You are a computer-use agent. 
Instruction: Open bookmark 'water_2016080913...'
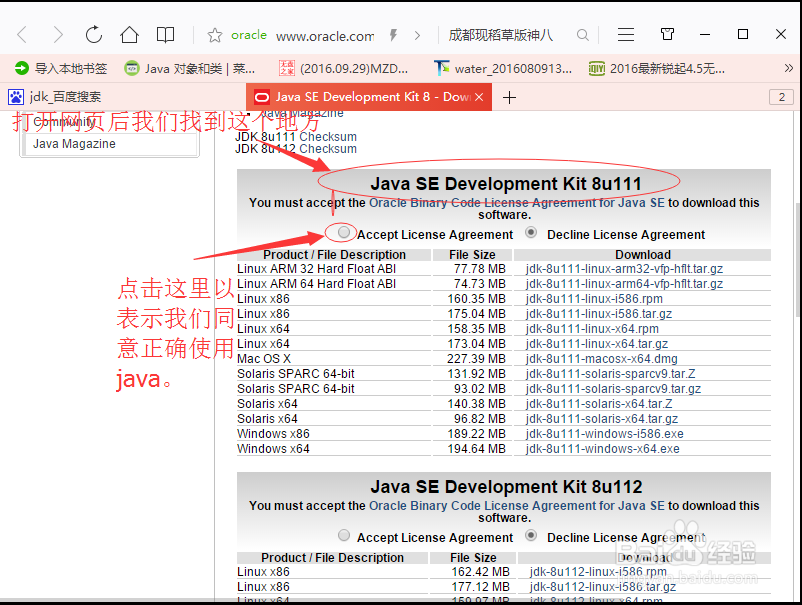tap(503, 69)
